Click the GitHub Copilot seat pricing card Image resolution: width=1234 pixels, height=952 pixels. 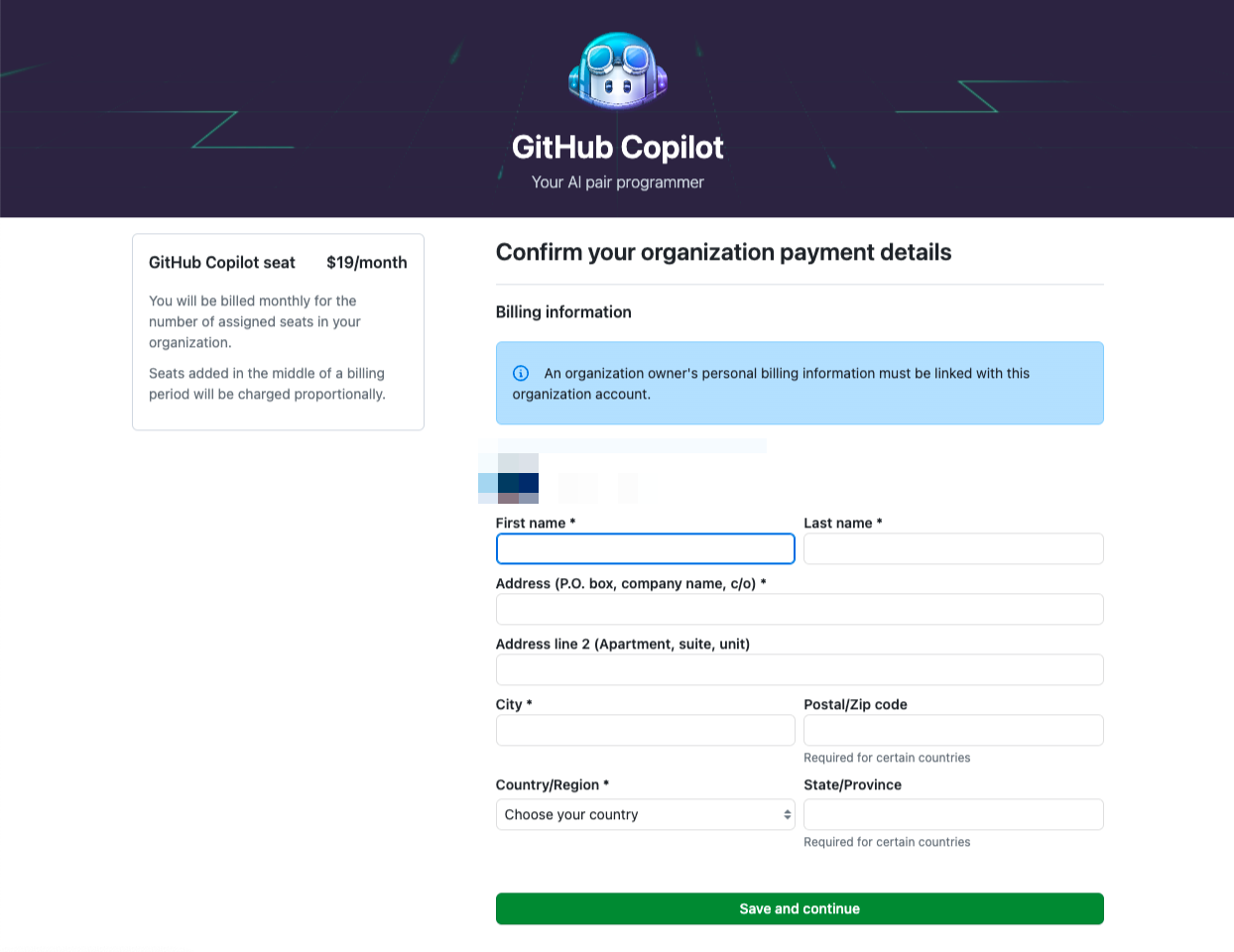pyautogui.click(x=278, y=331)
